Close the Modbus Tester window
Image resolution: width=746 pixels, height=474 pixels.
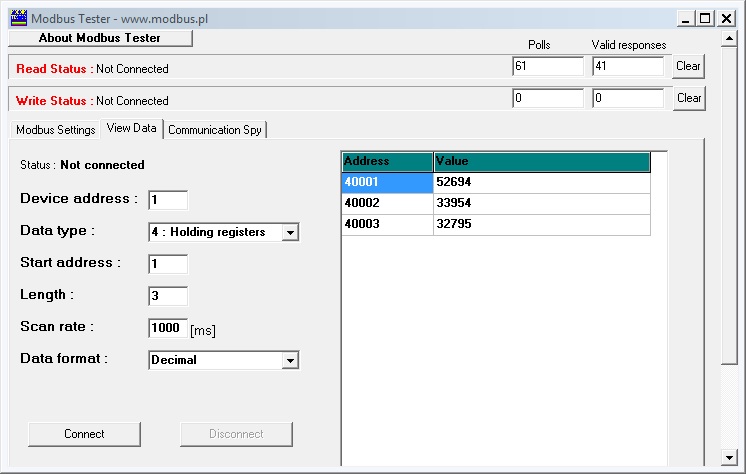click(x=726, y=19)
